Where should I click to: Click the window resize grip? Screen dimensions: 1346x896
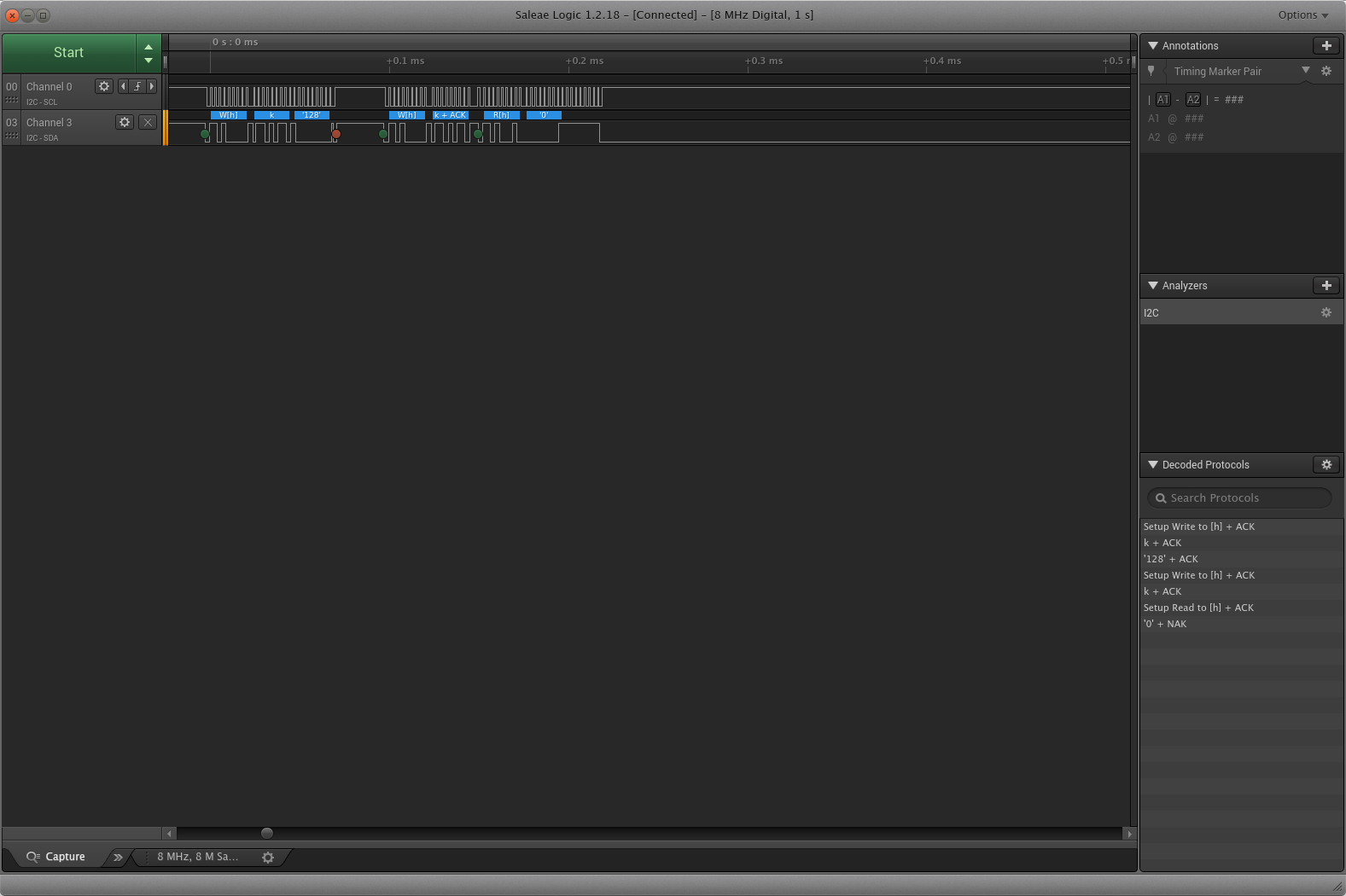[x=1337, y=887]
